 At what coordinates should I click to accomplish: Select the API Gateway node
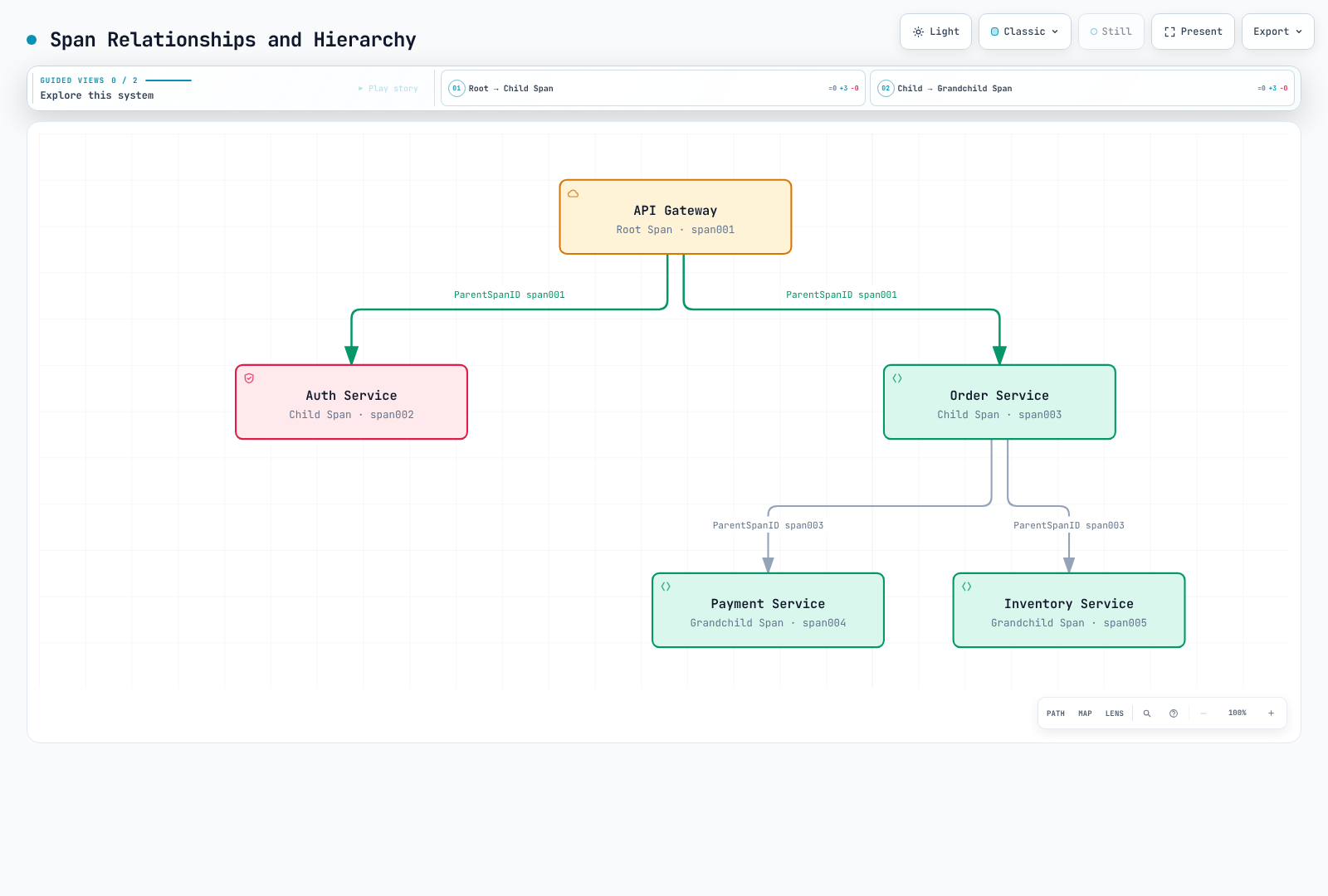pyautogui.click(x=676, y=217)
